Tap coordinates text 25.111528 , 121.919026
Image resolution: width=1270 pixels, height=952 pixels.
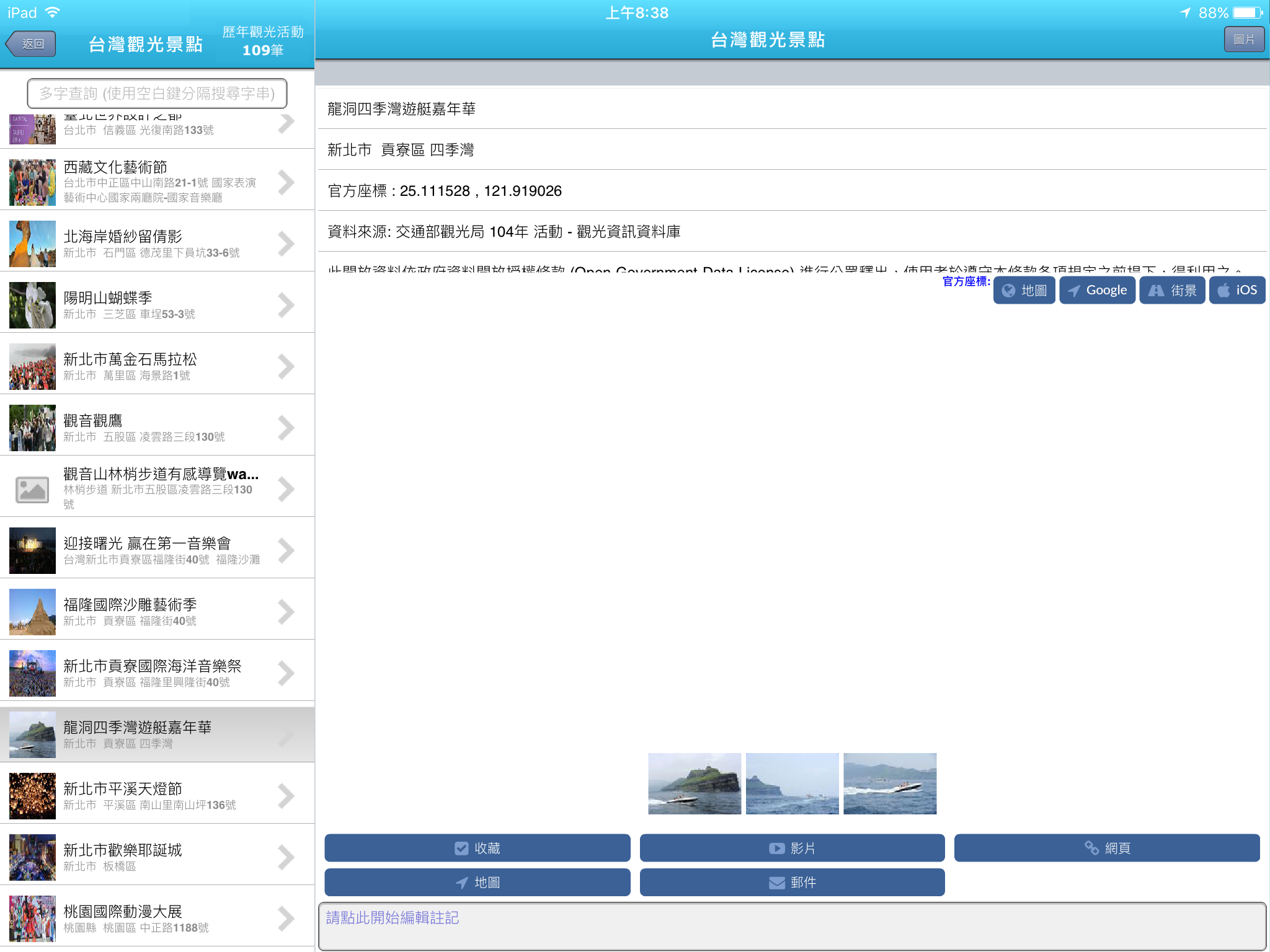click(481, 191)
